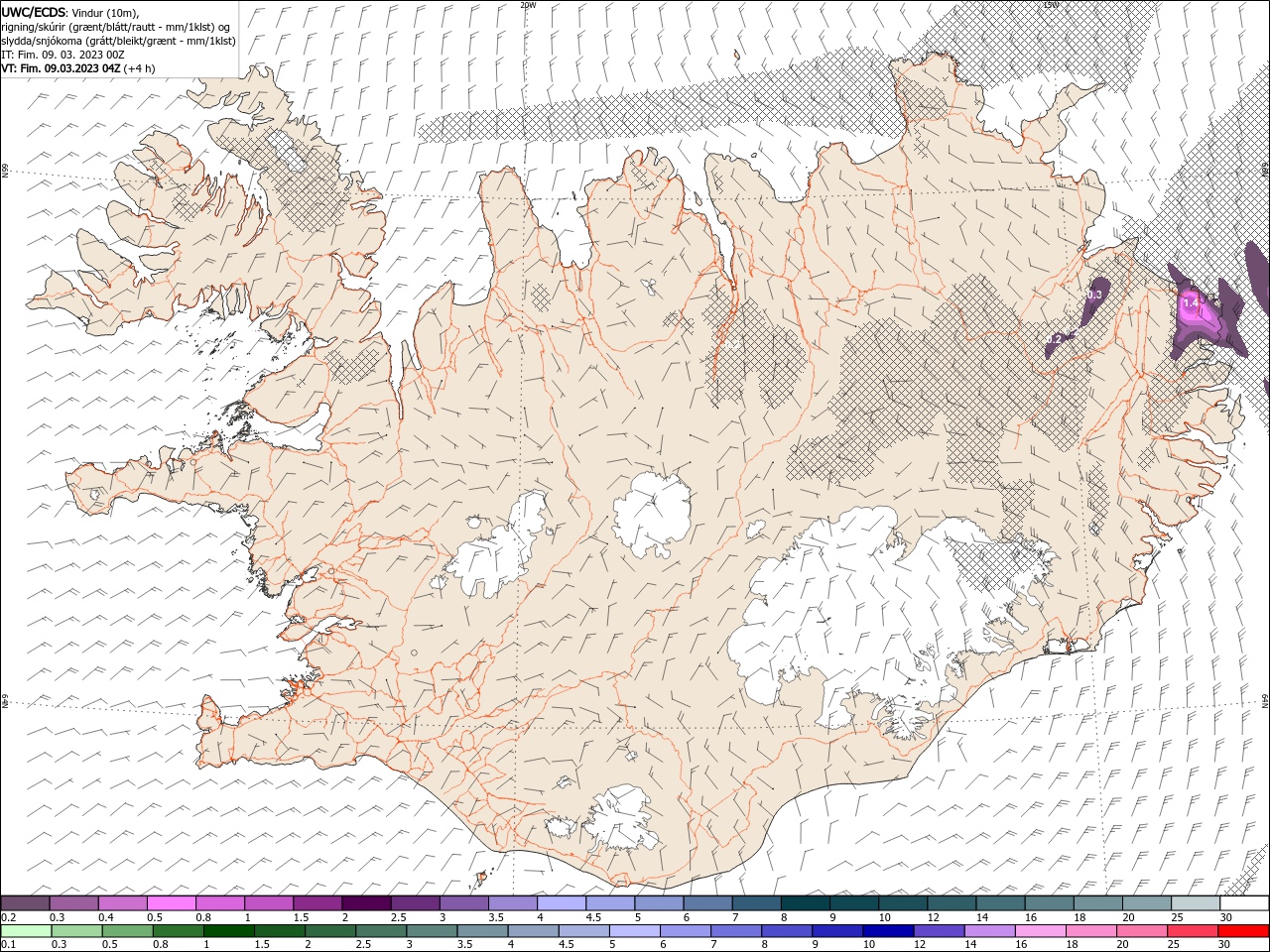Pick the snow legend swatch starting at 3.5

coord(512,902)
